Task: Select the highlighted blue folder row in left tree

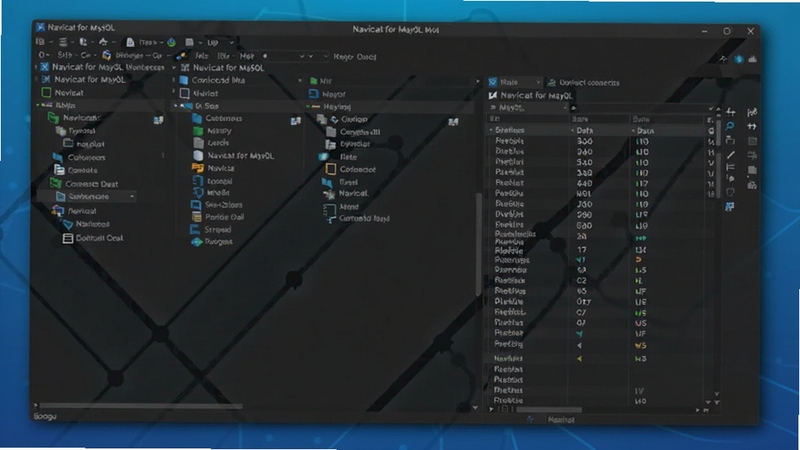Action: 87,196
